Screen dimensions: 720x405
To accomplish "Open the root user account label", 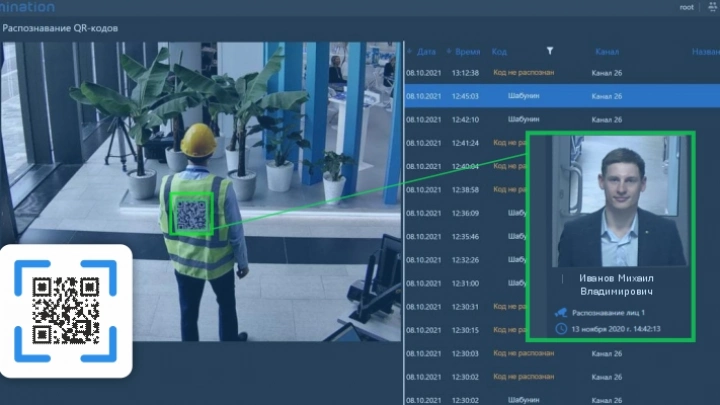I will tap(686, 7).
